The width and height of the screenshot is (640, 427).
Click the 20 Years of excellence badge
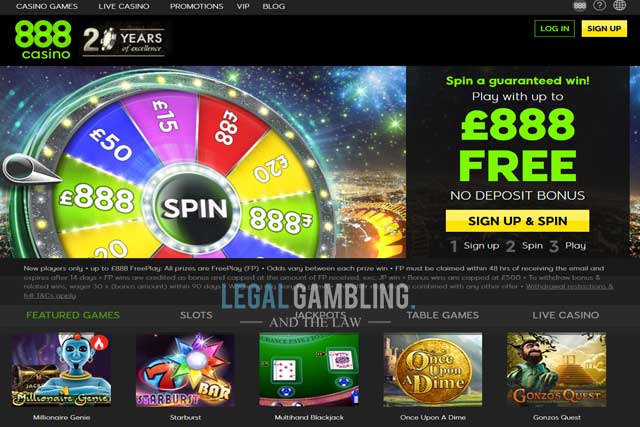(x=124, y=41)
